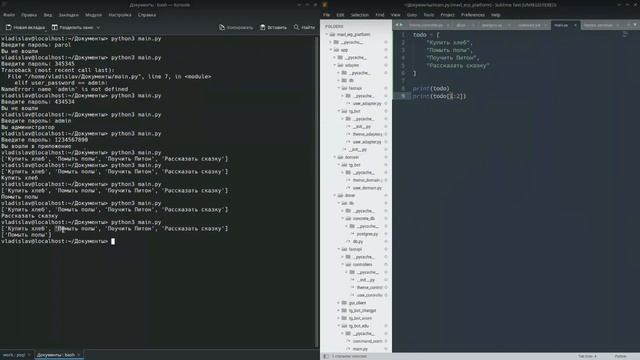640x360 pixels.
Task: Click the Python syntax selector in status bar
Action: tap(620, 356)
